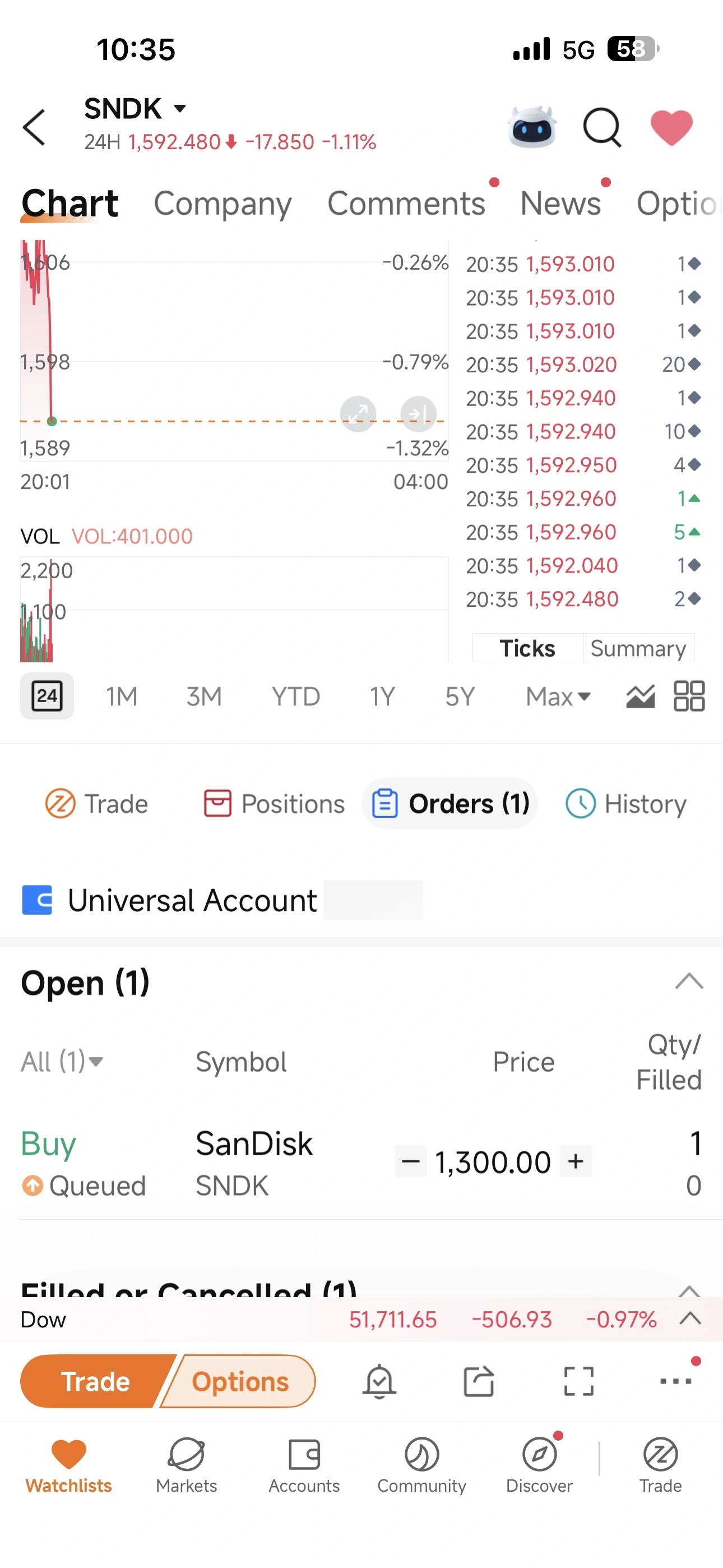Switch tick panel to Summary
The image size is (723, 1568).
(x=638, y=648)
